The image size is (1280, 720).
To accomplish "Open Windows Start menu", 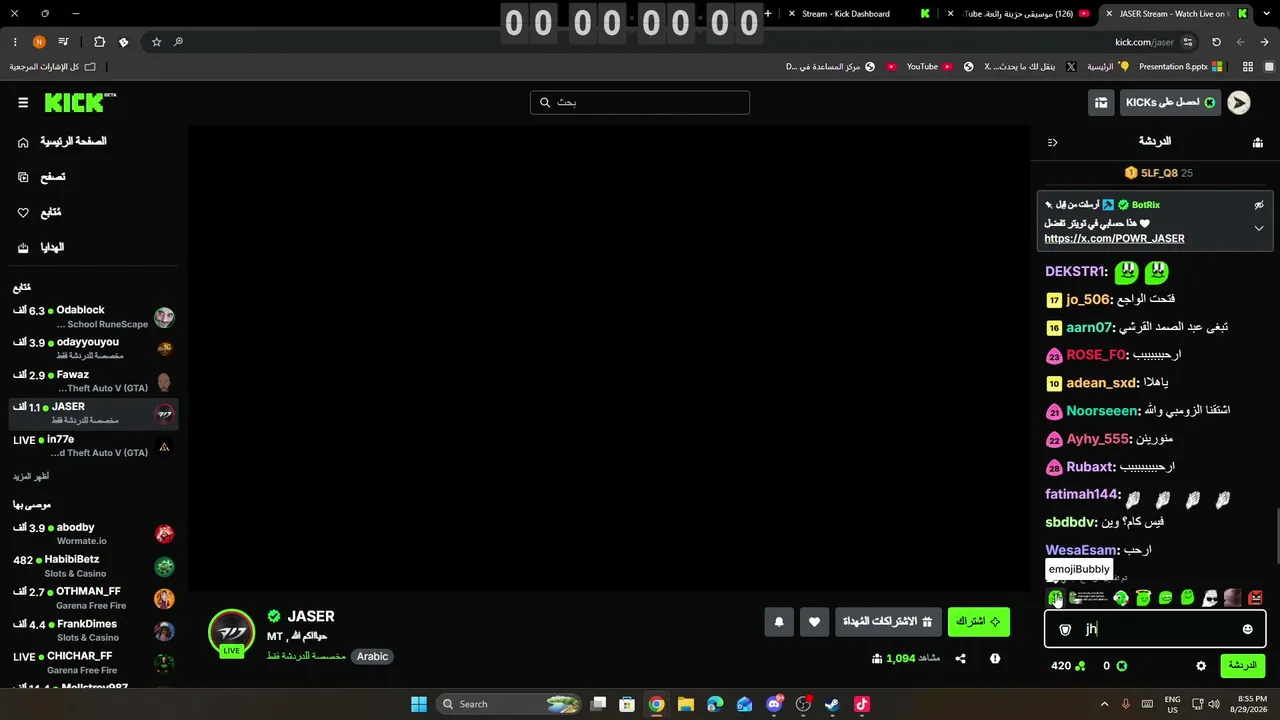I will 419,704.
